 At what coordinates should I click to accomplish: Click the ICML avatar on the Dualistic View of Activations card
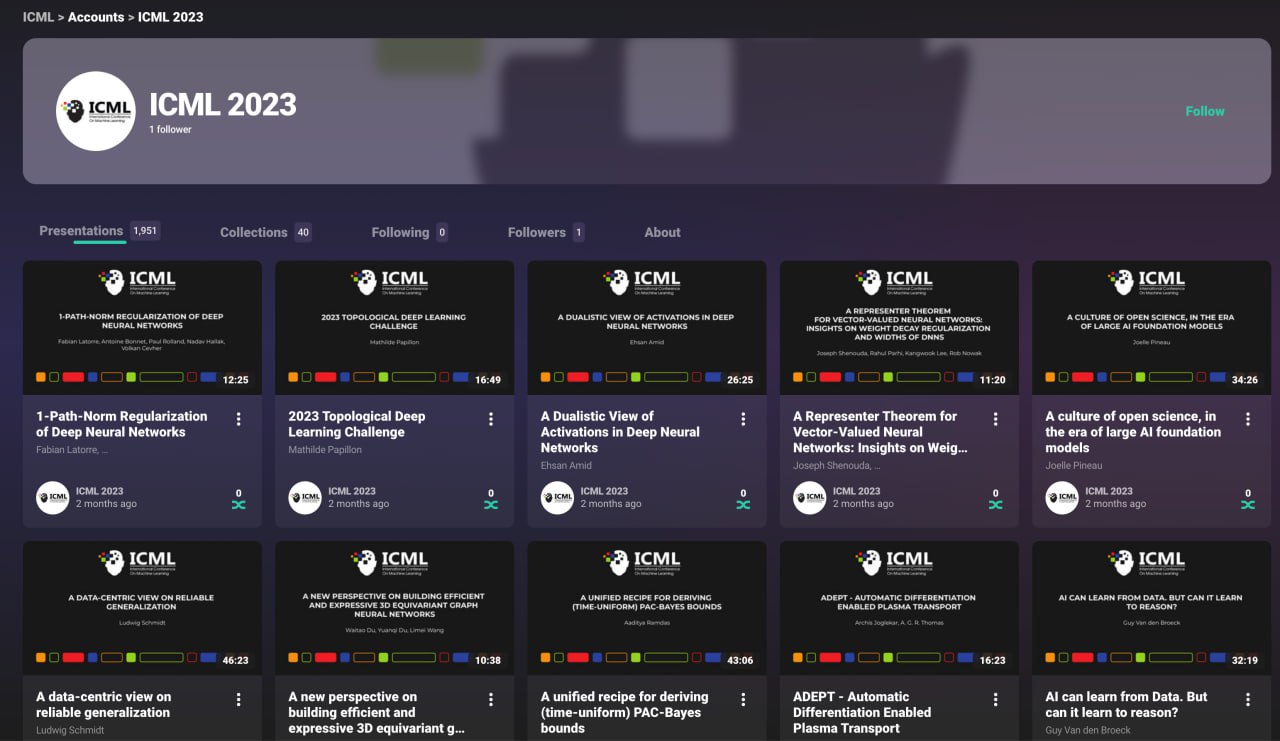click(558, 497)
